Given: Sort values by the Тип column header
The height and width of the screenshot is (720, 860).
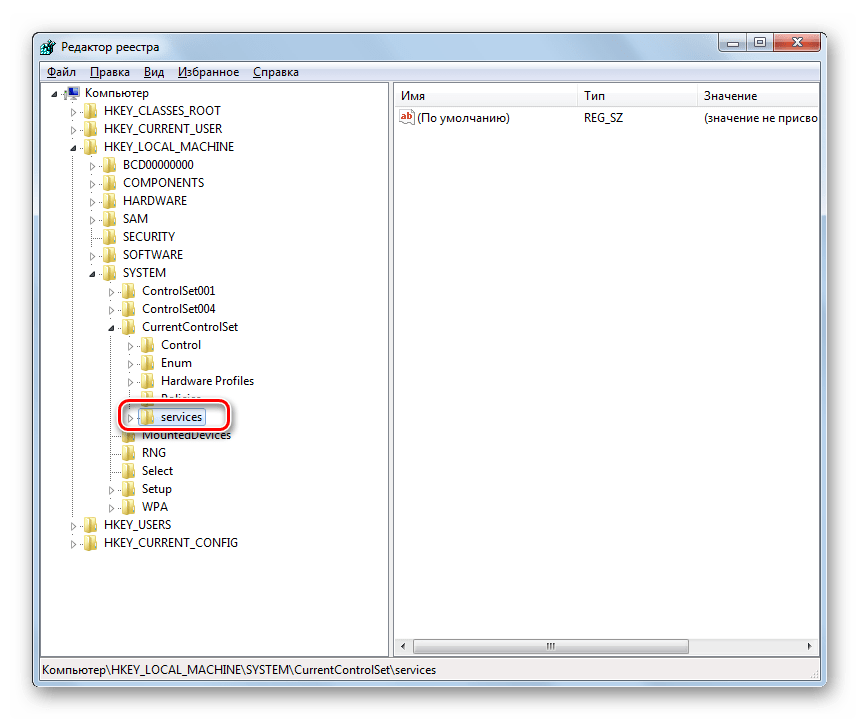Looking at the screenshot, I should (636, 96).
